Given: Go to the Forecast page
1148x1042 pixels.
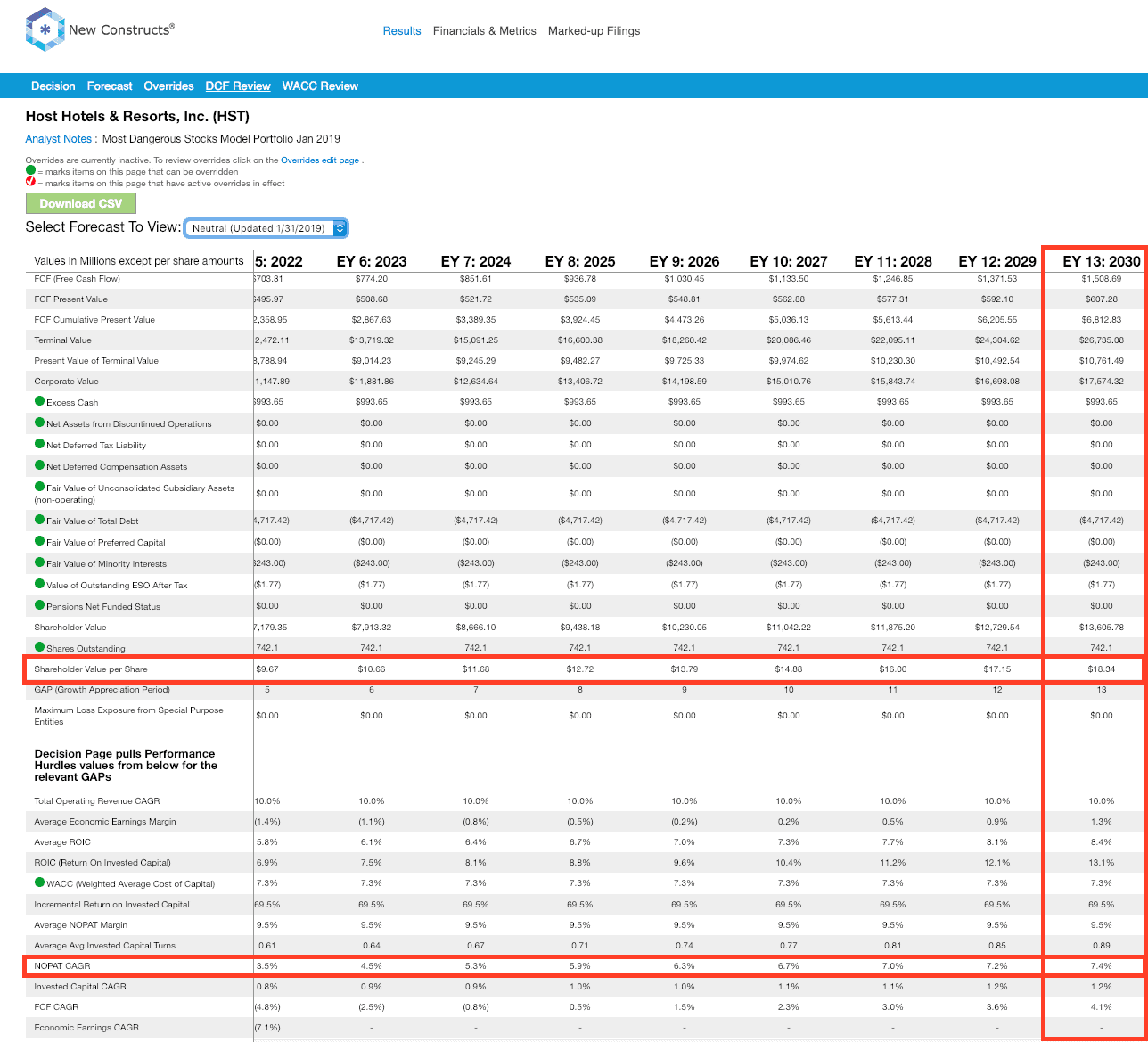Looking at the screenshot, I should coord(110,86).
